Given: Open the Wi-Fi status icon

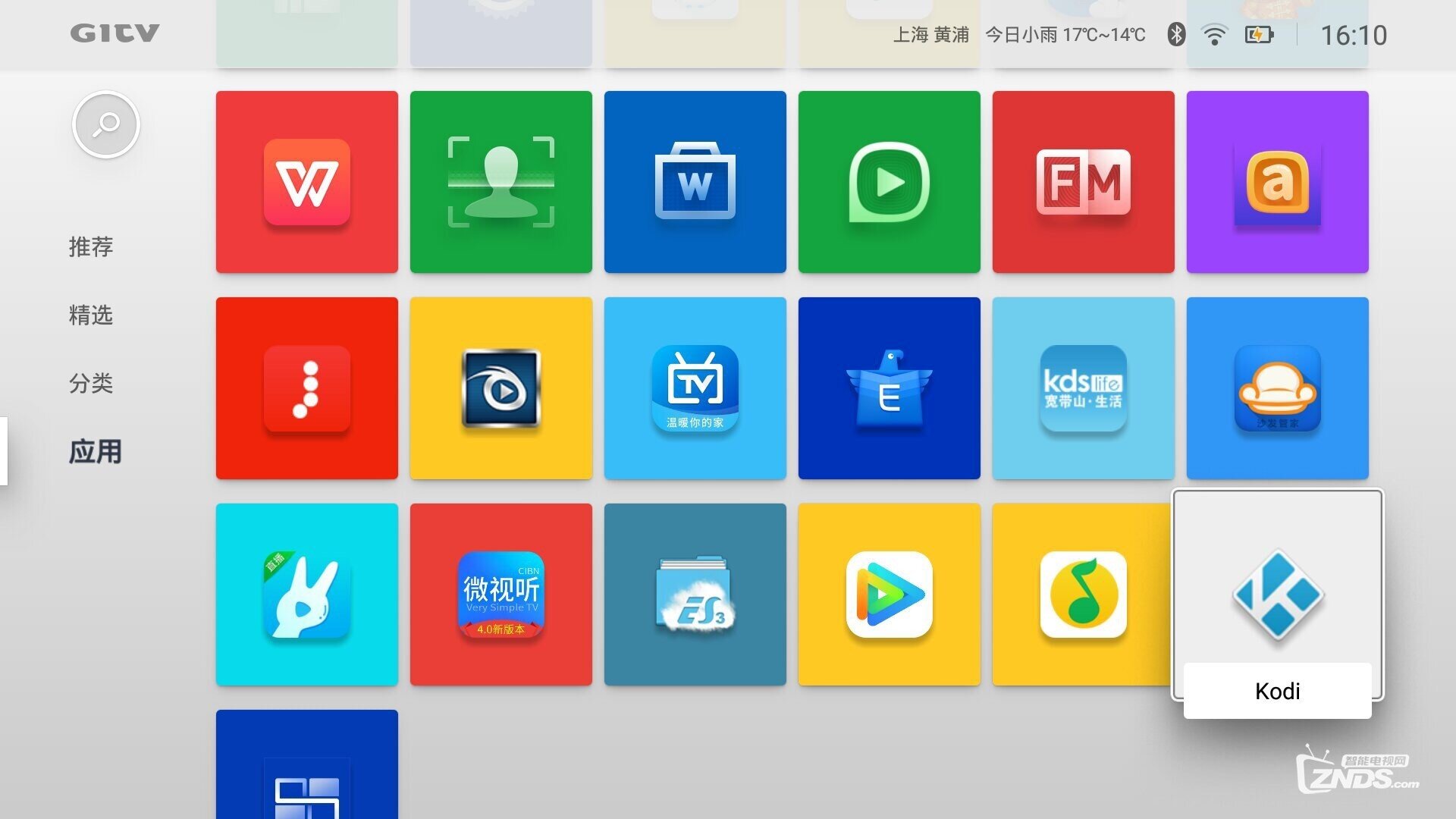Looking at the screenshot, I should tap(1215, 34).
